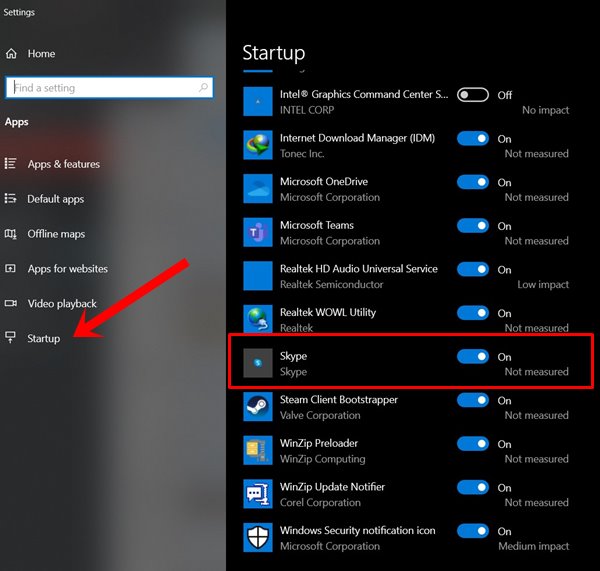Click the Internet Download Manager icon
600x571 pixels.
pyautogui.click(x=258, y=145)
